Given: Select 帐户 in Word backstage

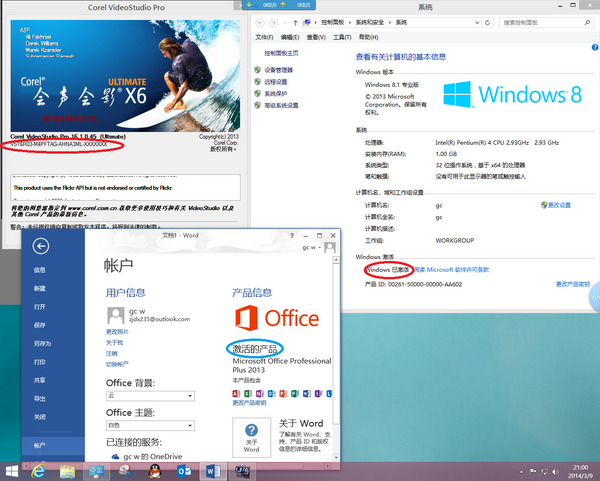Looking at the screenshot, I should (x=53, y=445).
